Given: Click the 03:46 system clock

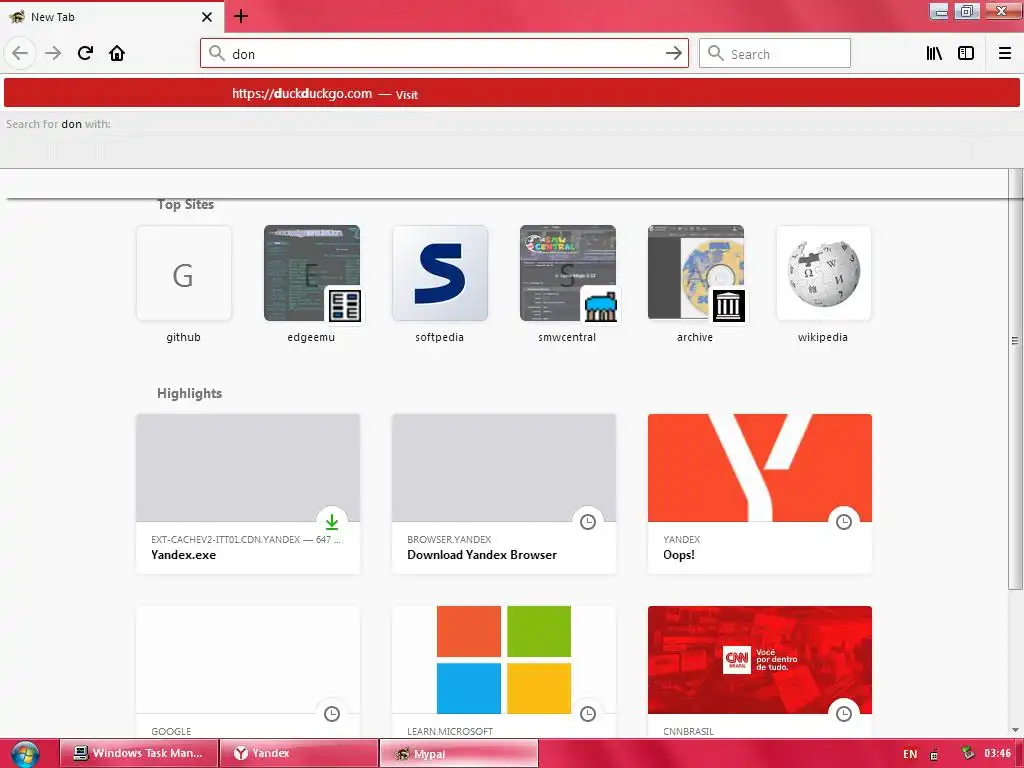Looking at the screenshot, I should (x=997, y=753).
